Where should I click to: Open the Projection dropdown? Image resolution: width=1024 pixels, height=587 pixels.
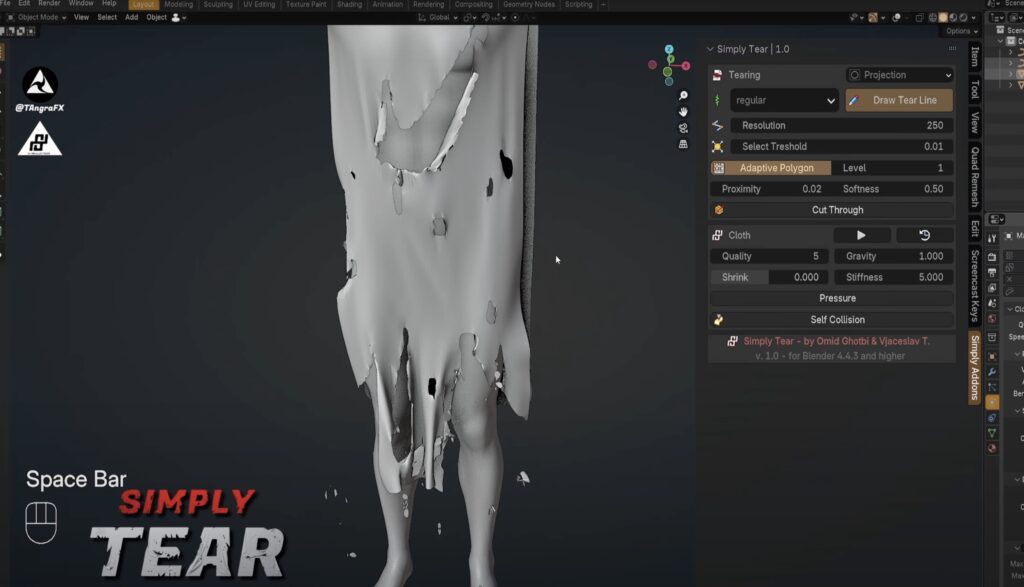click(899, 75)
